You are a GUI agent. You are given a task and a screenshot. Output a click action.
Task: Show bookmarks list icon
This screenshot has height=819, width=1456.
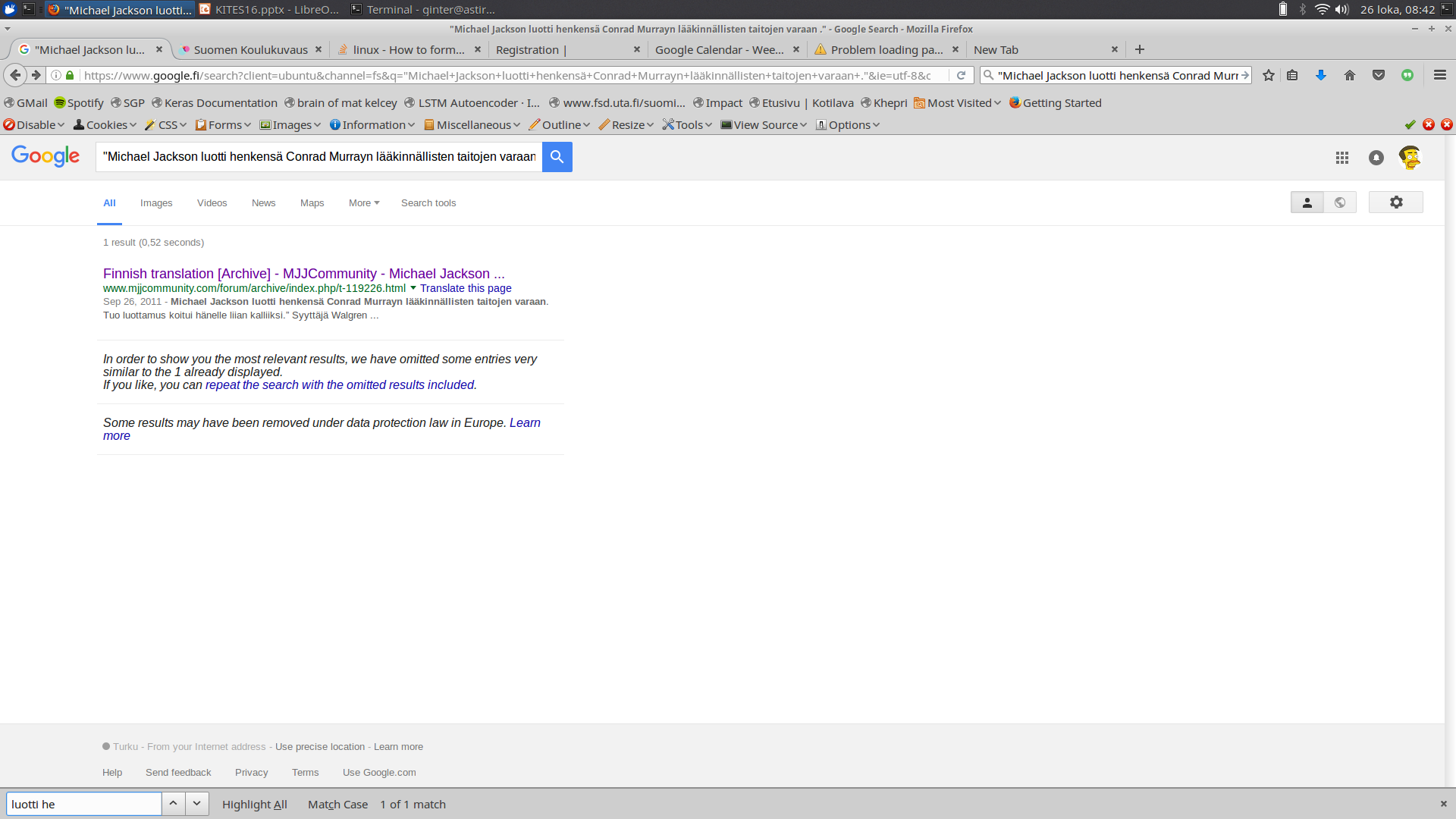(1292, 75)
